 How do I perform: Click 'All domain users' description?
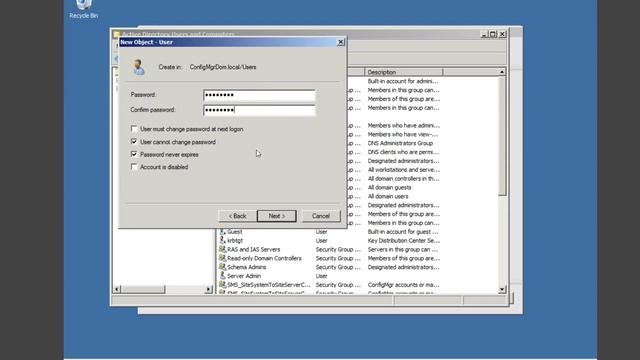pyautogui.click(x=388, y=196)
